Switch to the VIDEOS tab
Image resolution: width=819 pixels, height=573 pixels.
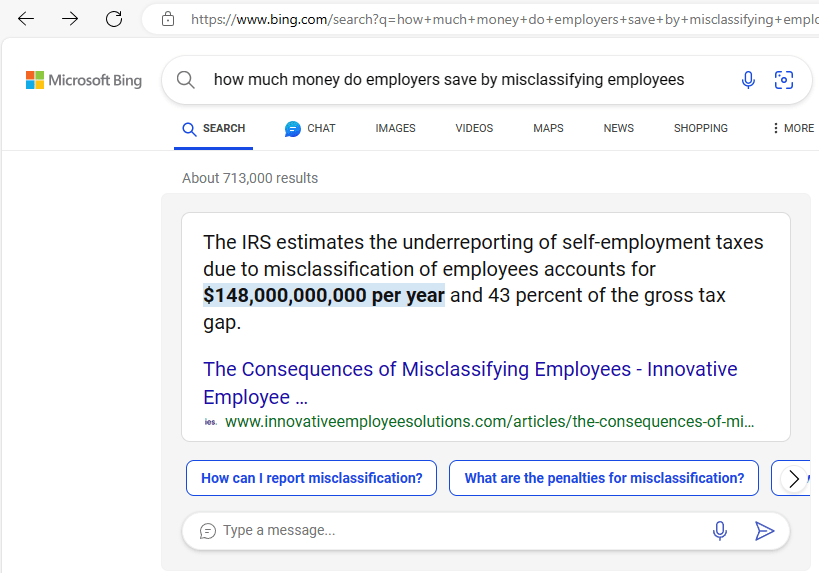tap(474, 128)
